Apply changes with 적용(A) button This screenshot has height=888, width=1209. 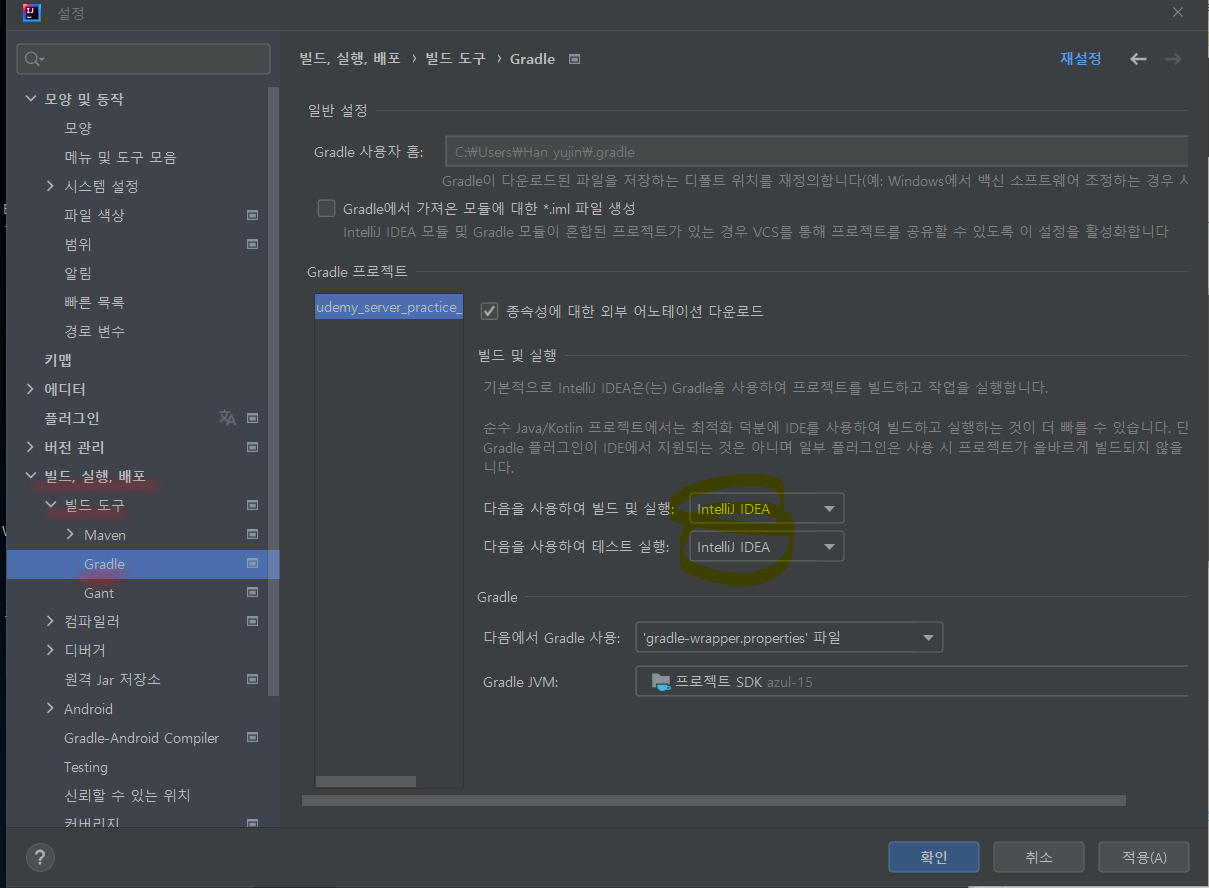tap(1144, 857)
